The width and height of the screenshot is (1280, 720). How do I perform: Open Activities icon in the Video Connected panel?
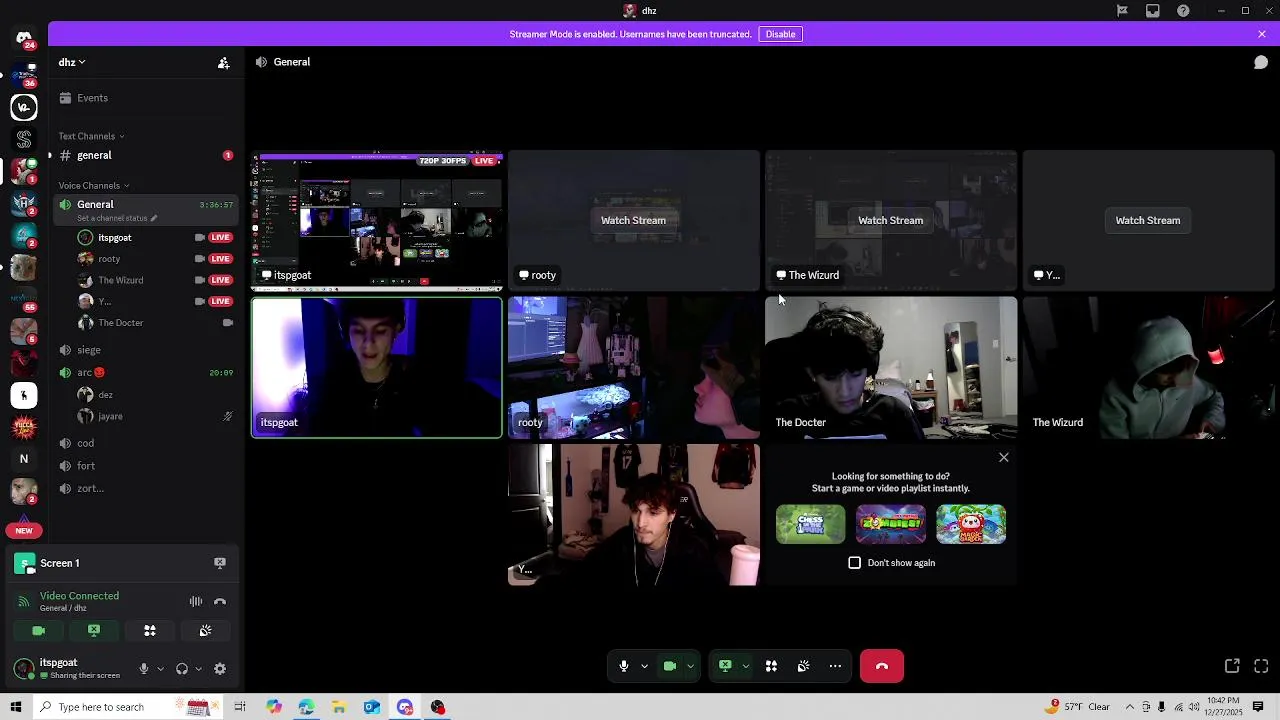click(x=150, y=631)
